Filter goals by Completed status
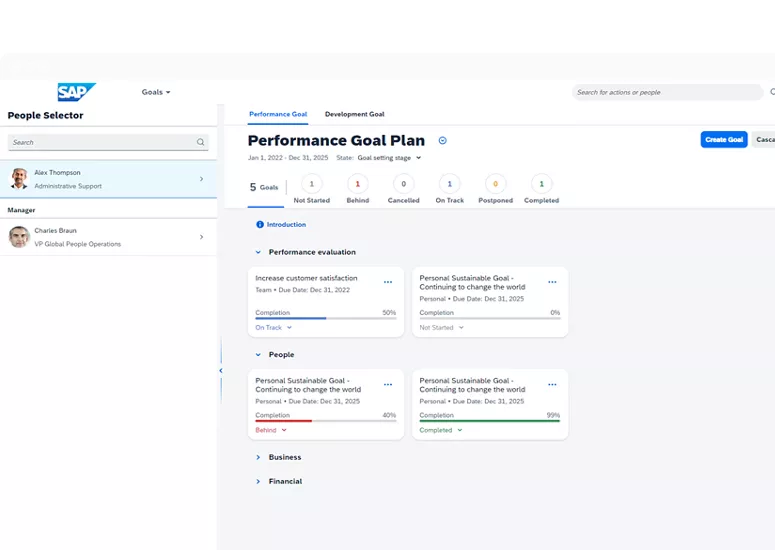The height and width of the screenshot is (550, 775). click(541, 184)
